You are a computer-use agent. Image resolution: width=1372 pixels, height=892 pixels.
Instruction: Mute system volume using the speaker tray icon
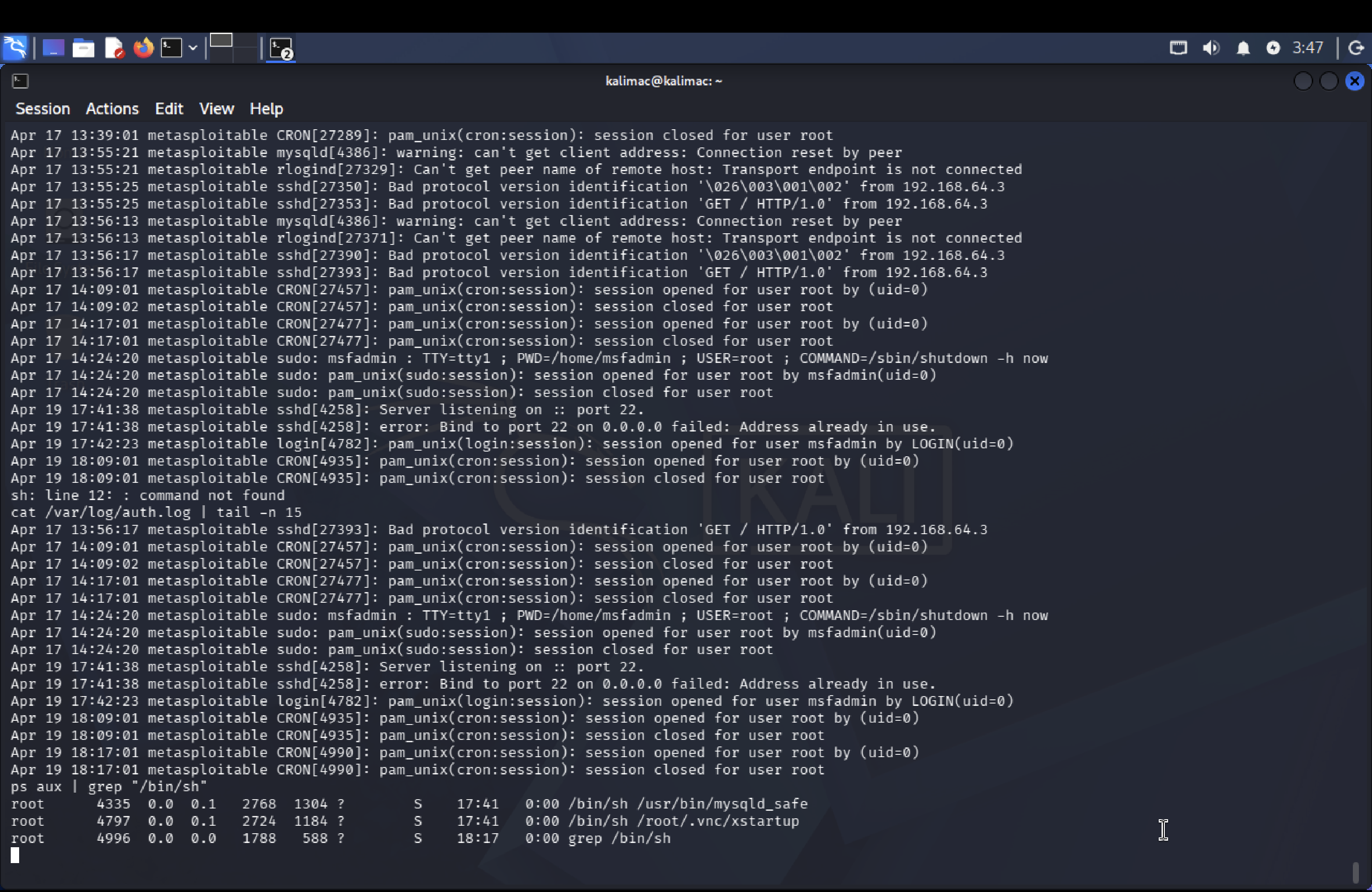1211,48
